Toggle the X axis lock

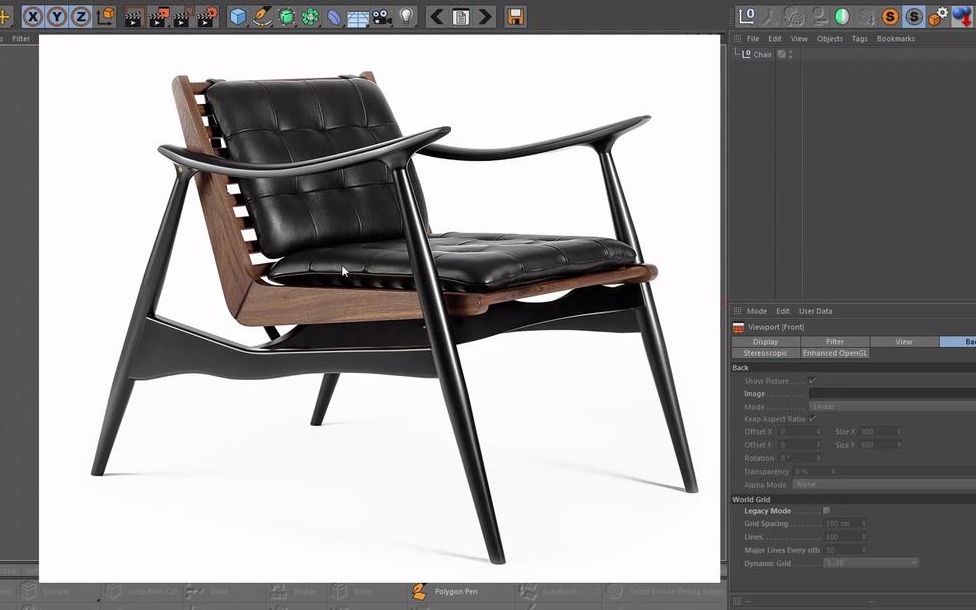(31, 16)
